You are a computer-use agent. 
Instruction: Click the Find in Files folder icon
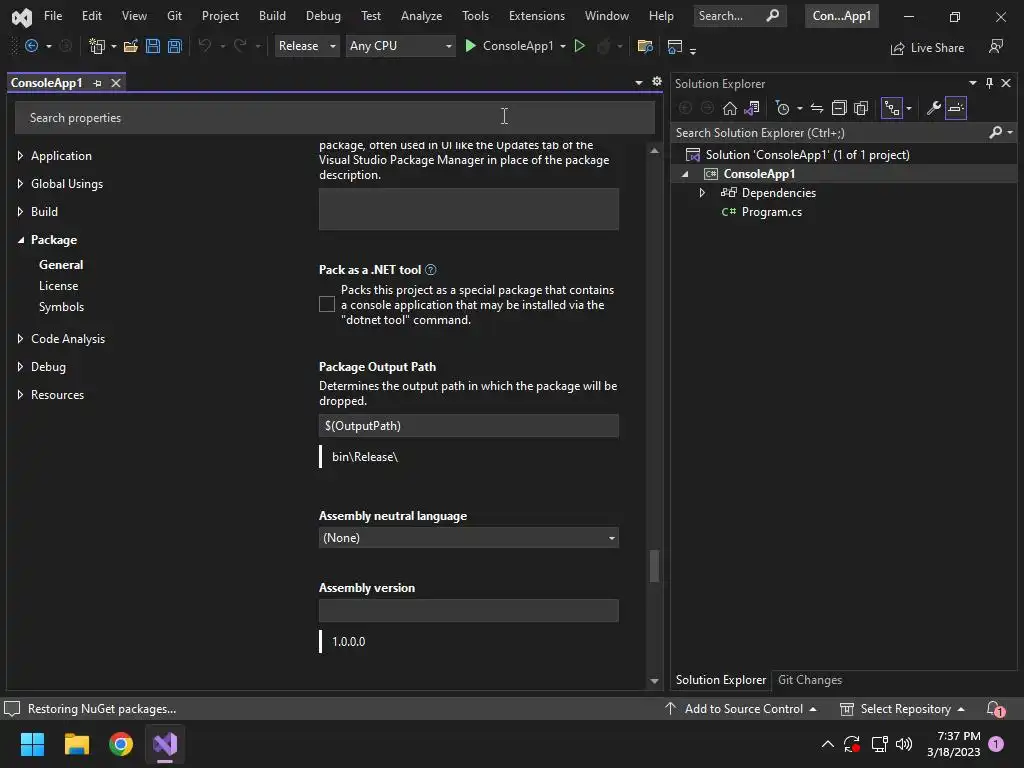(x=645, y=46)
